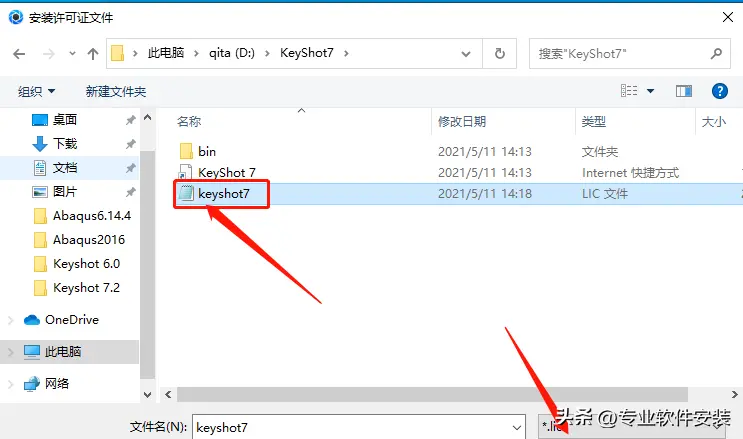Image resolution: width=743 pixels, height=439 pixels.
Task: Refresh the KeyShot7 folder listing
Action: [499, 54]
